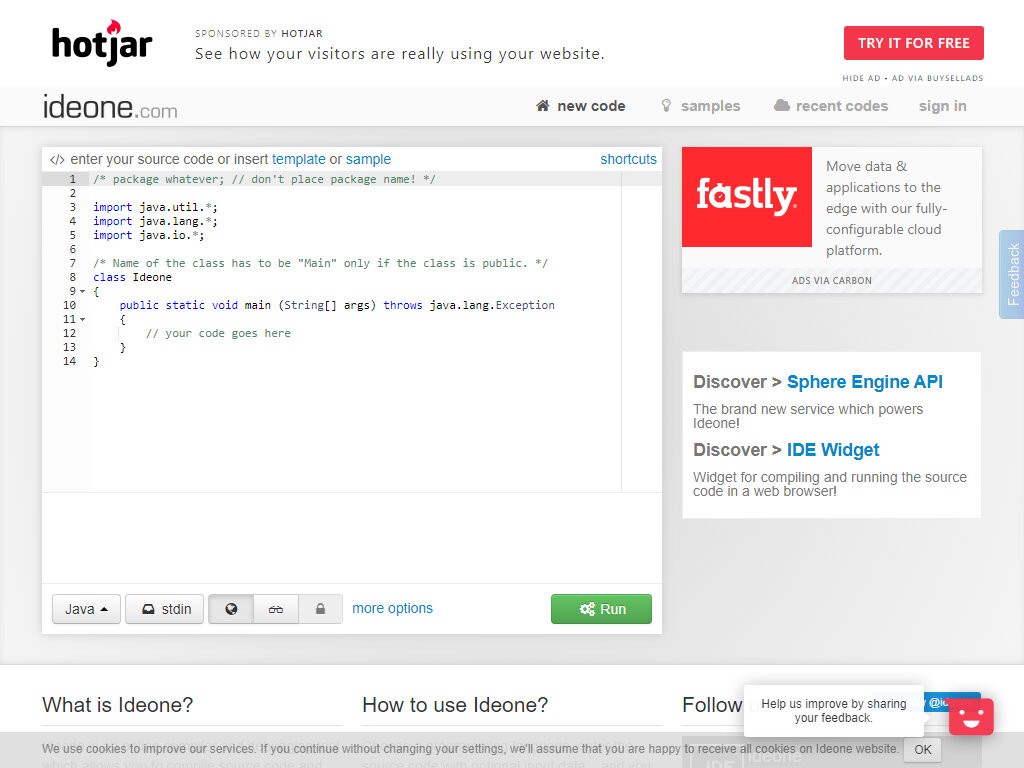Click the 'class Ideone' code line
This screenshot has height=768, width=1024.
pyautogui.click(x=133, y=277)
